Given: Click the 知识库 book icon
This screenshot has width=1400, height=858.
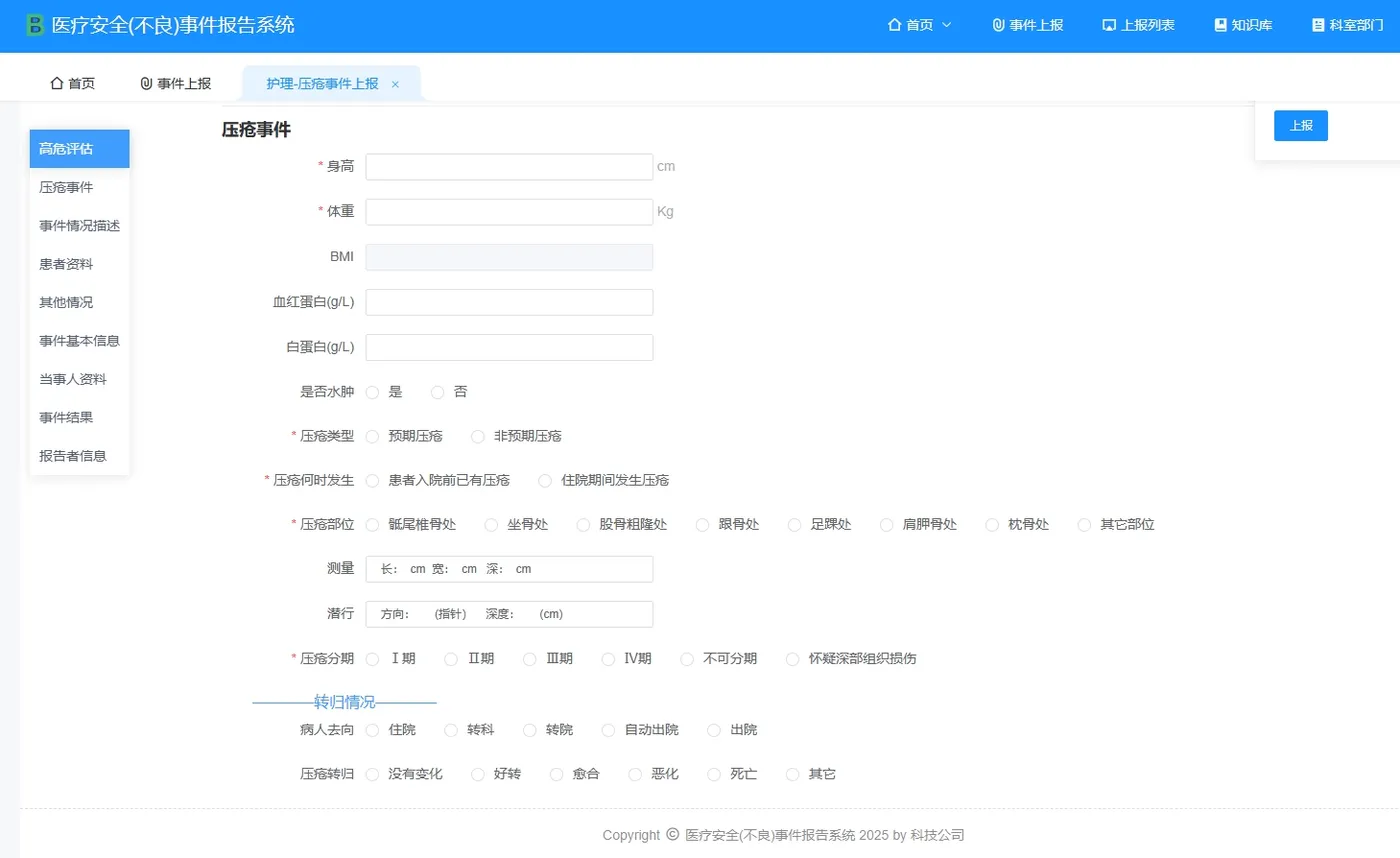Looking at the screenshot, I should [1220, 25].
